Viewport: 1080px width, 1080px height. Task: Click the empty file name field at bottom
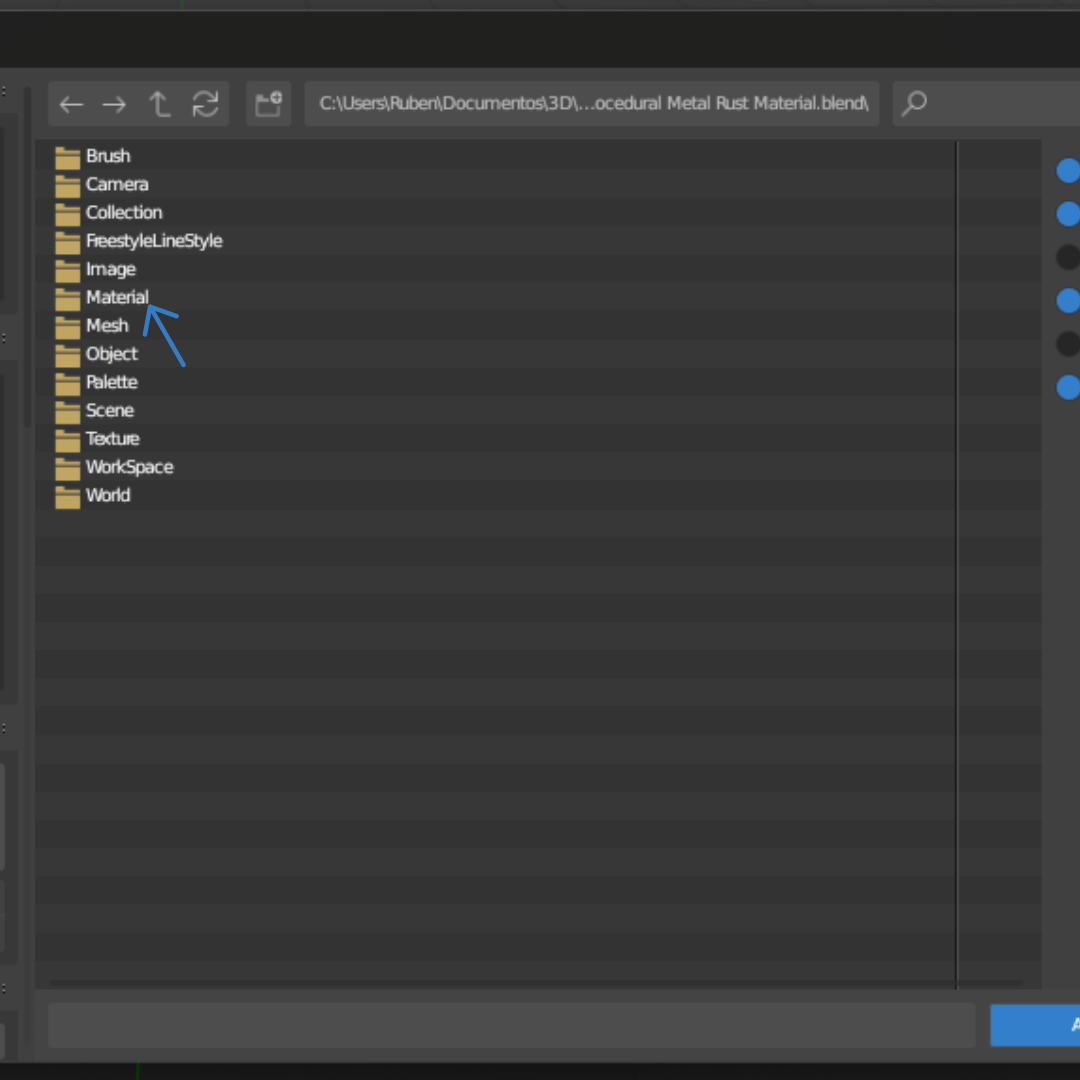(511, 1025)
